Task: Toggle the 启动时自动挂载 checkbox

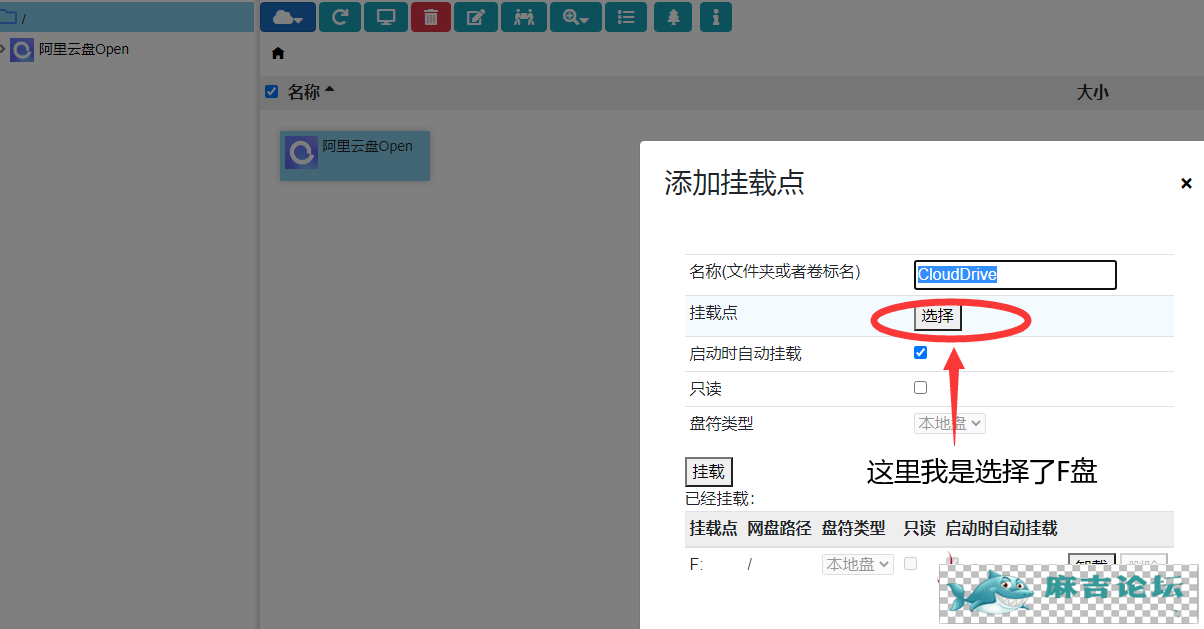Action: pyautogui.click(x=921, y=353)
